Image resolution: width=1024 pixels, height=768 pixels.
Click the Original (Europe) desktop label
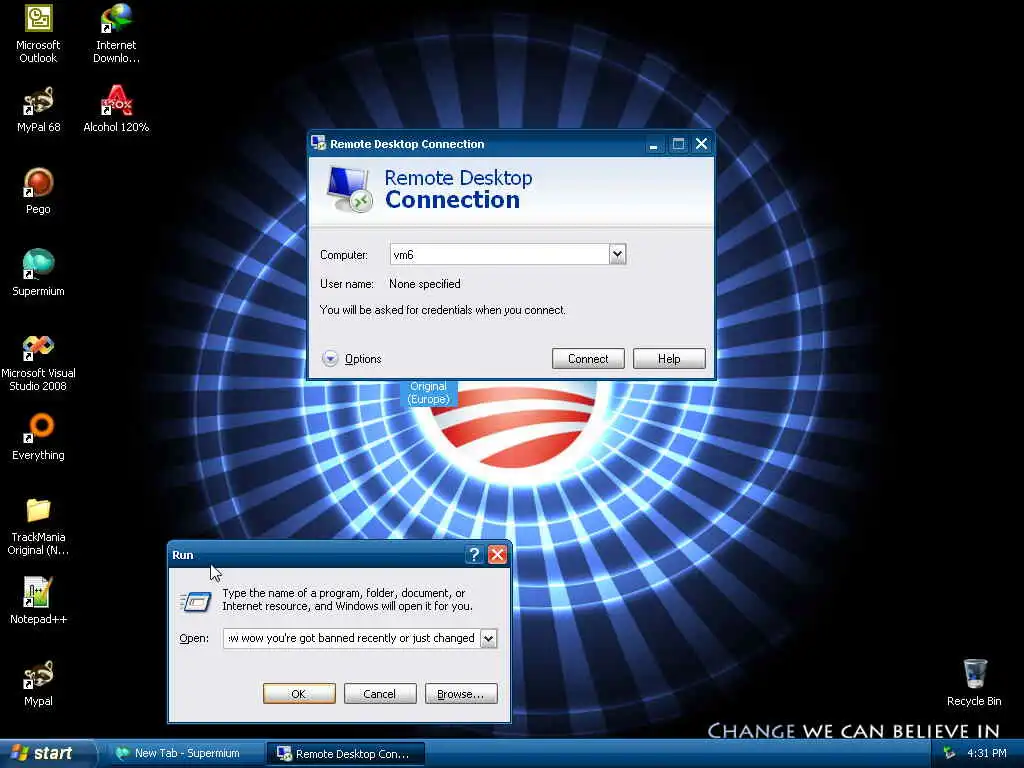pos(428,393)
